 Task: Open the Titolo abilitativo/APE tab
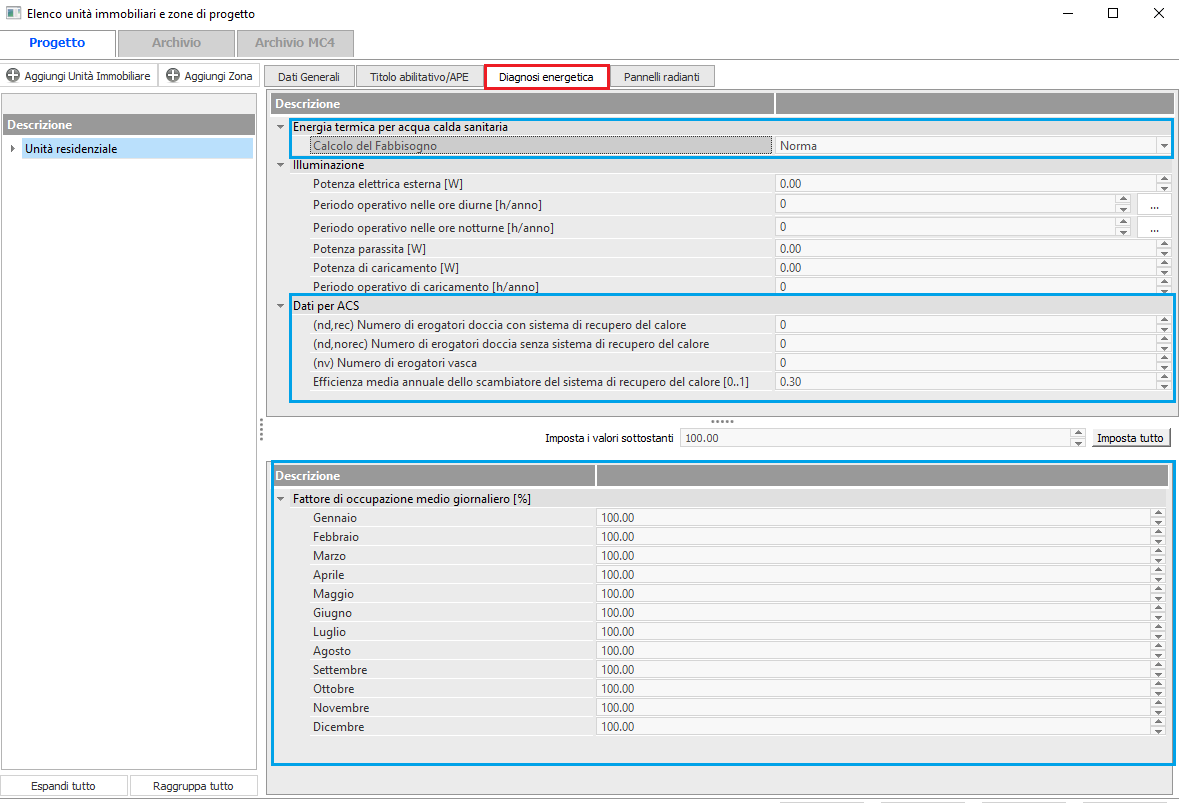click(419, 77)
